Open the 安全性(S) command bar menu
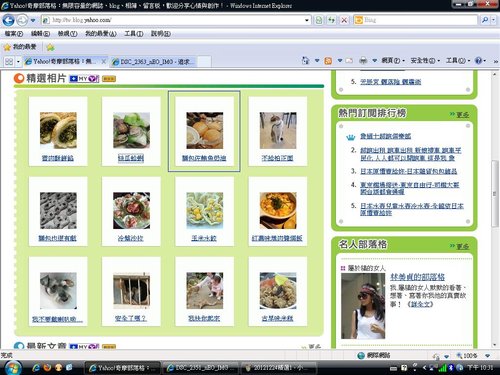 pos(425,61)
